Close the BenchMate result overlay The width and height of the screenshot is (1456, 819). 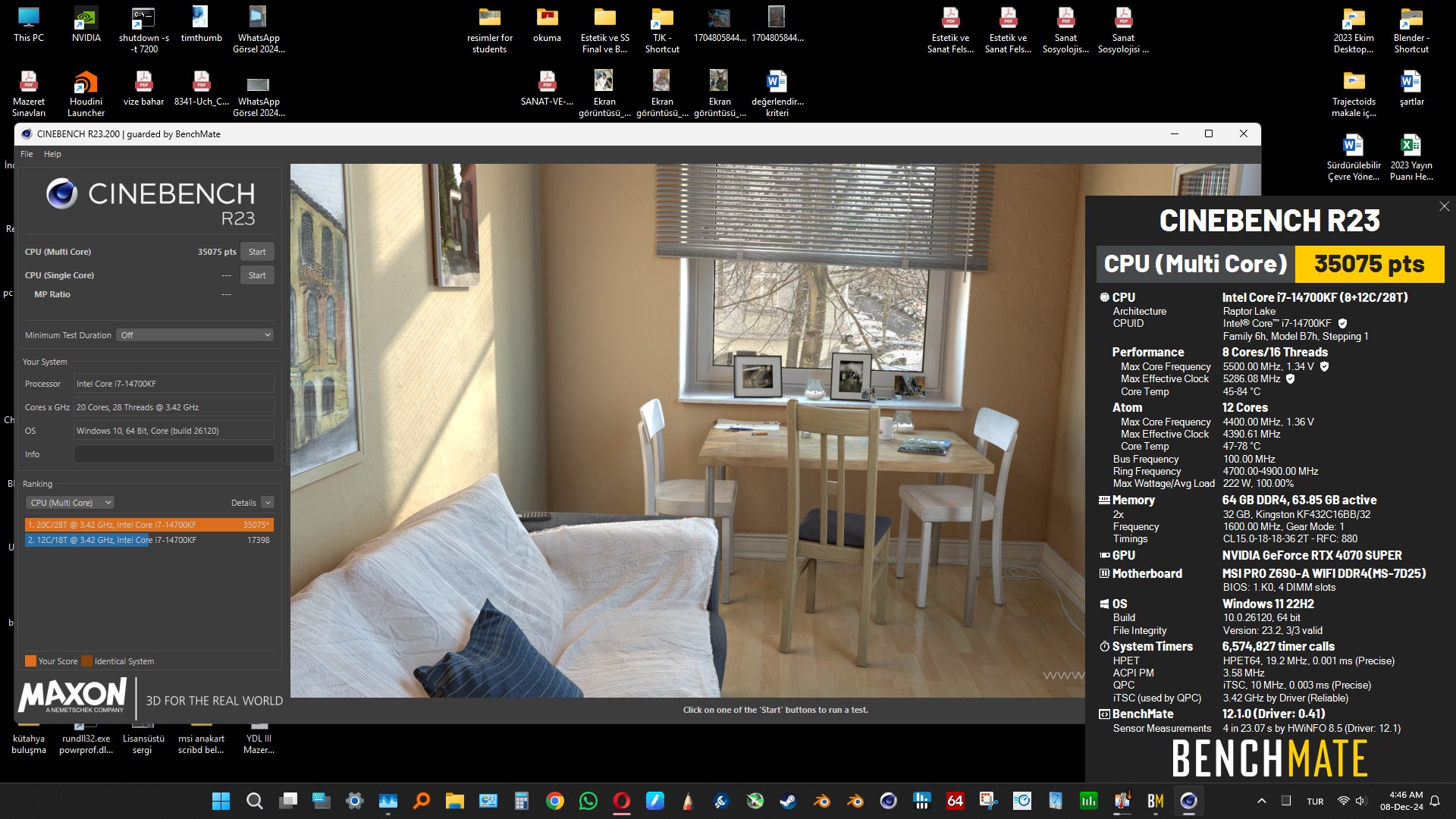click(x=1444, y=206)
